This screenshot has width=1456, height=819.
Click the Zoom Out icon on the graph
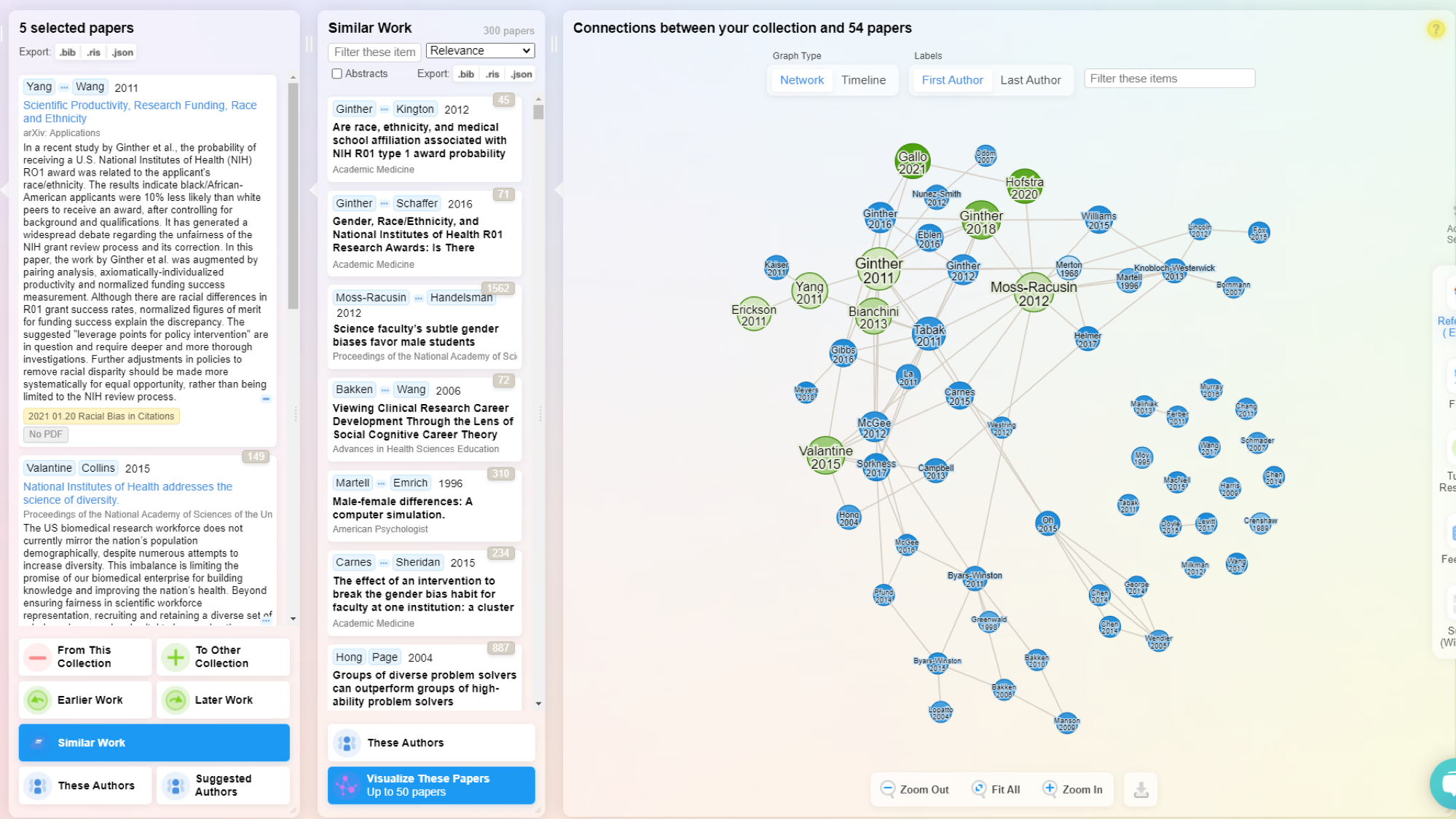pos(887,789)
